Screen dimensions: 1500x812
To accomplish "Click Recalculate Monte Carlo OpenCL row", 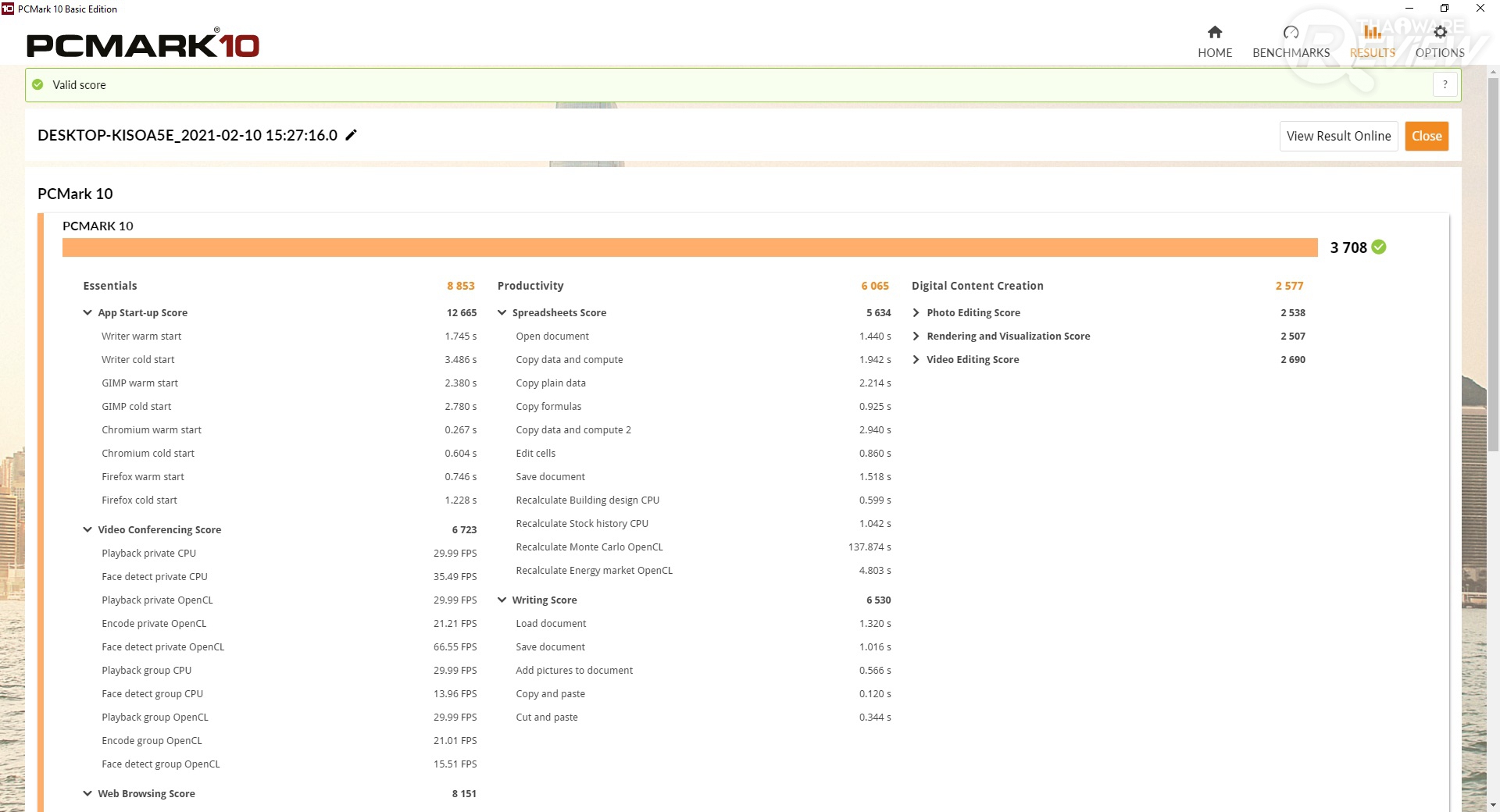I will point(703,547).
